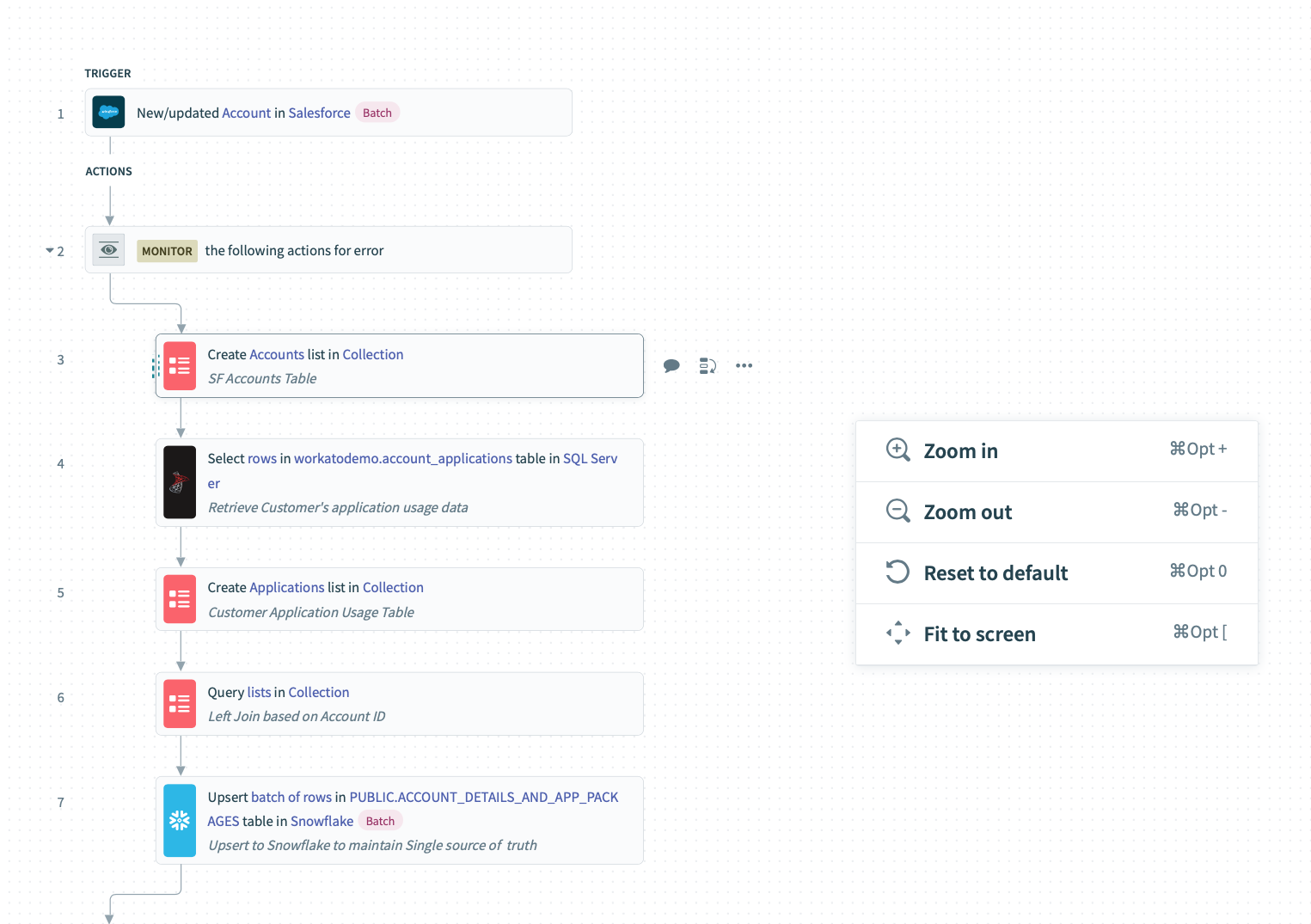This screenshot has width=1311, height=924.
Task: Click the Monitor eye icon on step 2
Action: [108, 250]
